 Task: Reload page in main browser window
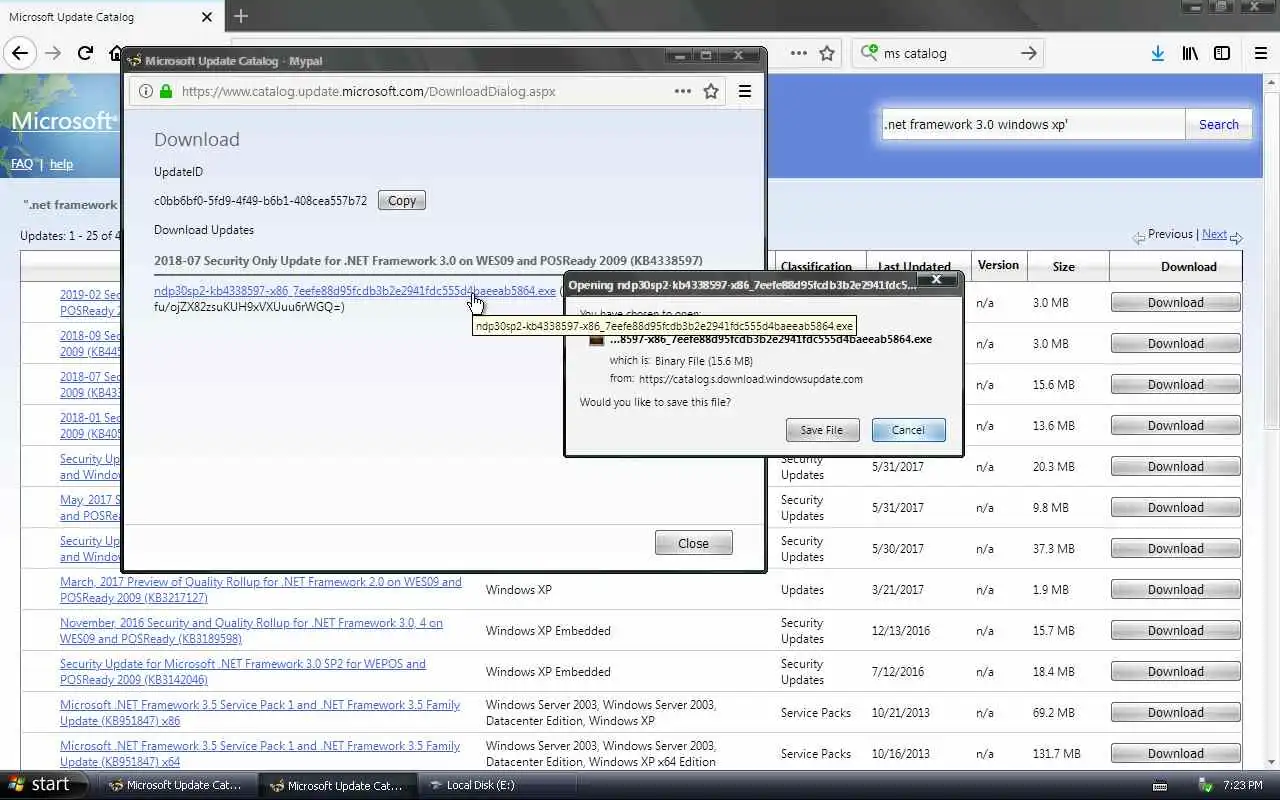point(85,53)
